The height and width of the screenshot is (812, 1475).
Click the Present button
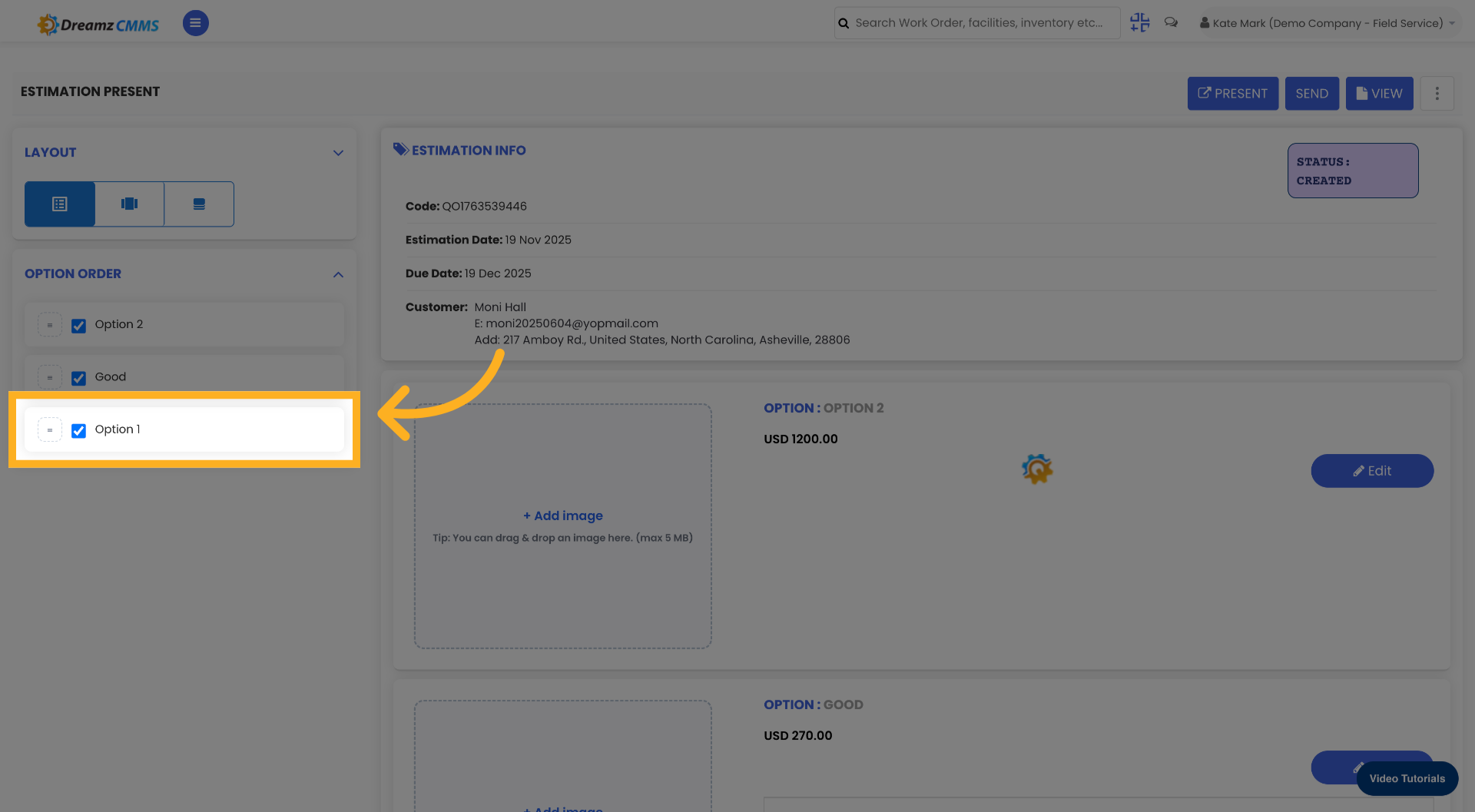click(x=1233, y=94)
